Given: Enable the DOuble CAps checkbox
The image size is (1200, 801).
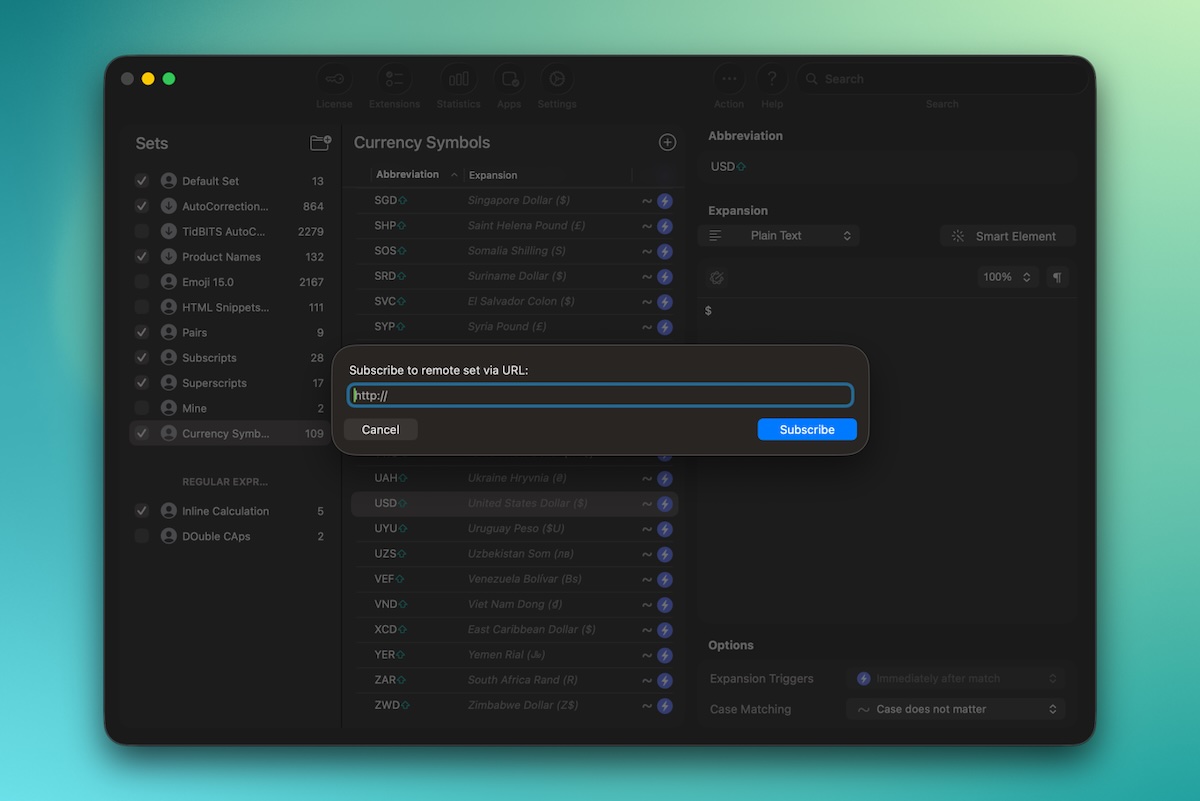Looking at the screenshot, I should point(142,536).
